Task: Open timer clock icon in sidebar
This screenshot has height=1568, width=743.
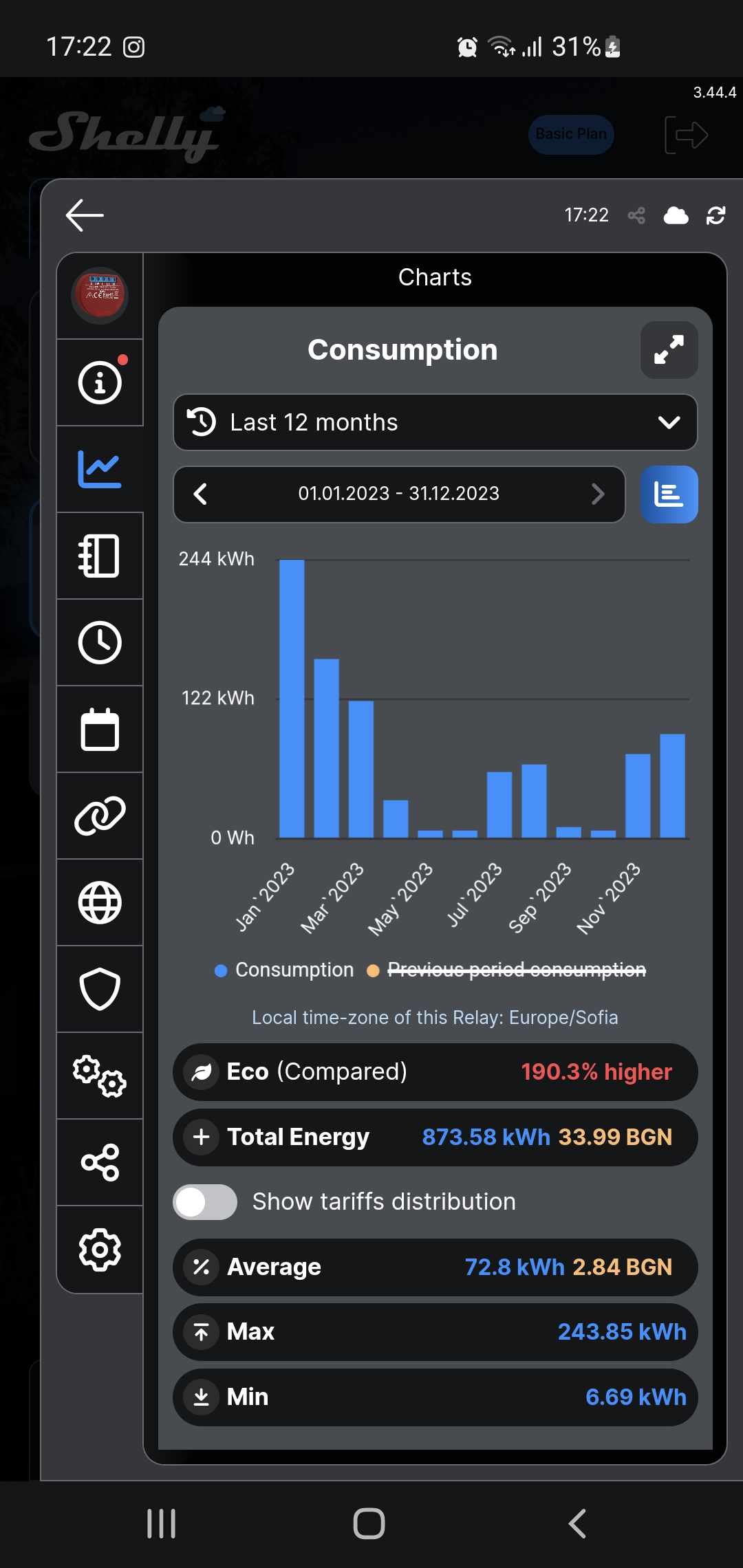Action: pyautogui.click(x=100, y=642)
